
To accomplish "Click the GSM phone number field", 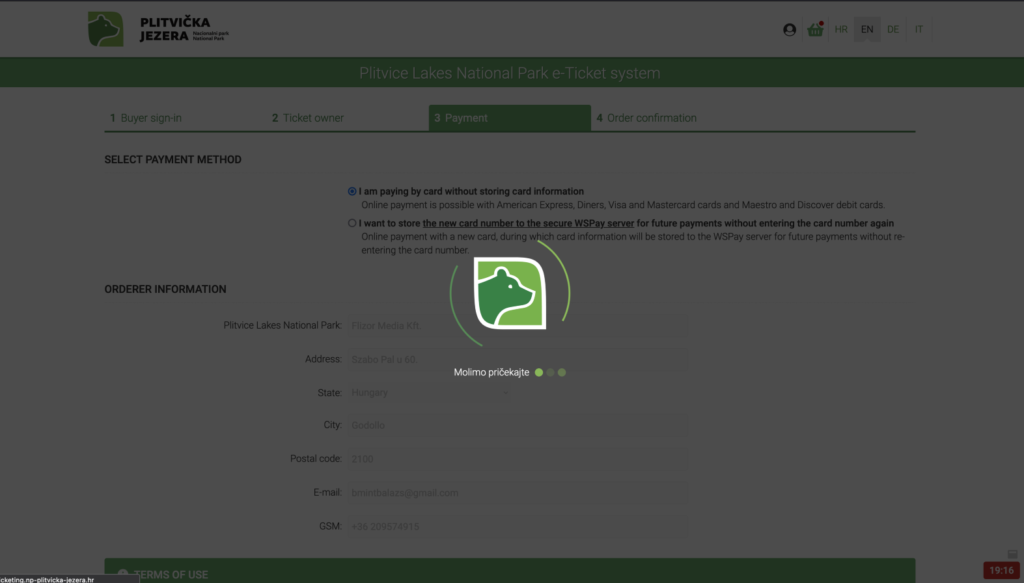I will 515,526.
